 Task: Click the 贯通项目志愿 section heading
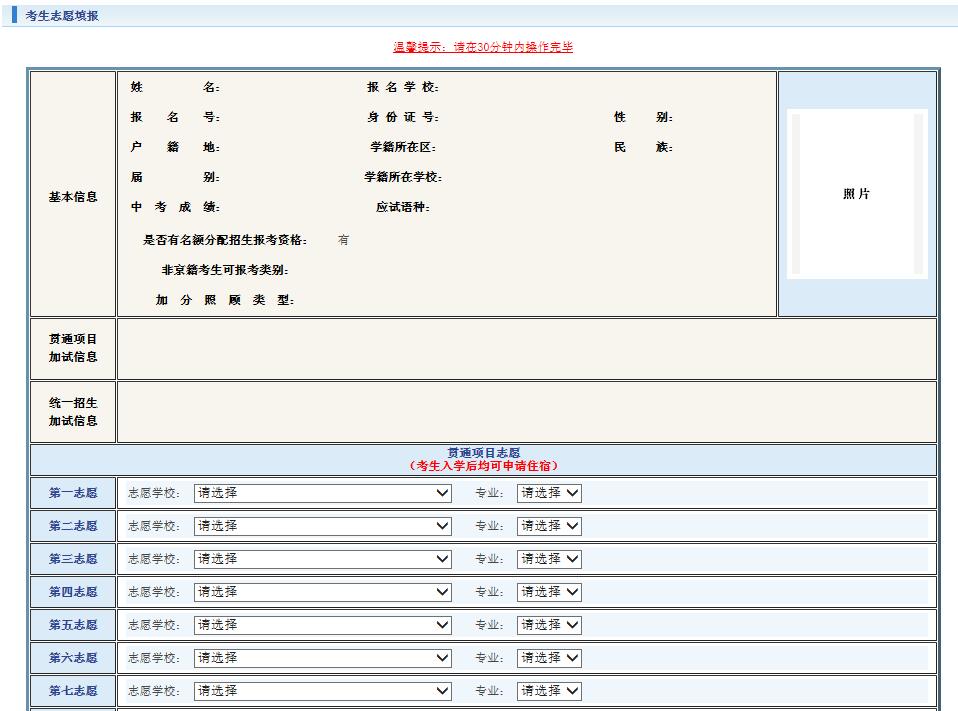pos(483,453)
